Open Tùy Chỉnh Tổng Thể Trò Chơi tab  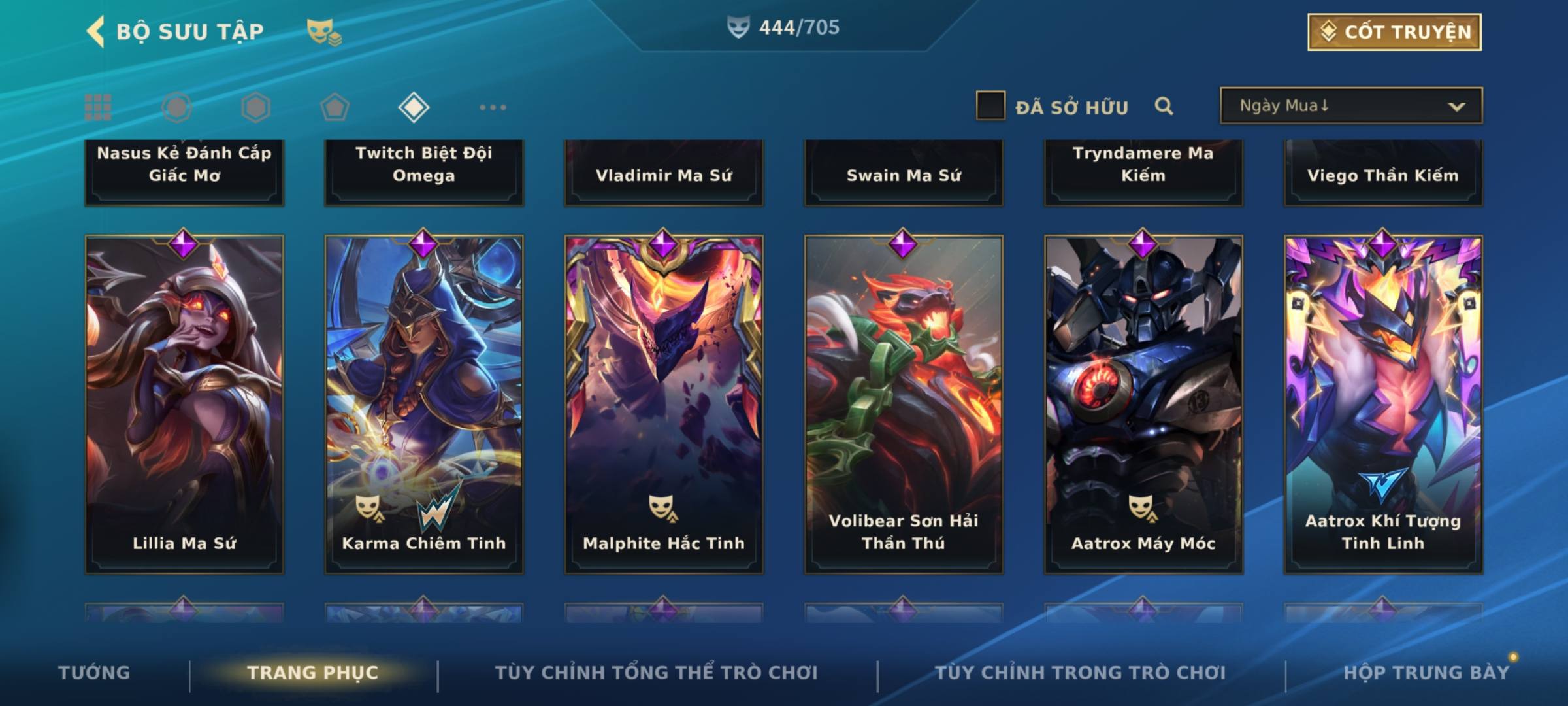(x=656, y=672)
